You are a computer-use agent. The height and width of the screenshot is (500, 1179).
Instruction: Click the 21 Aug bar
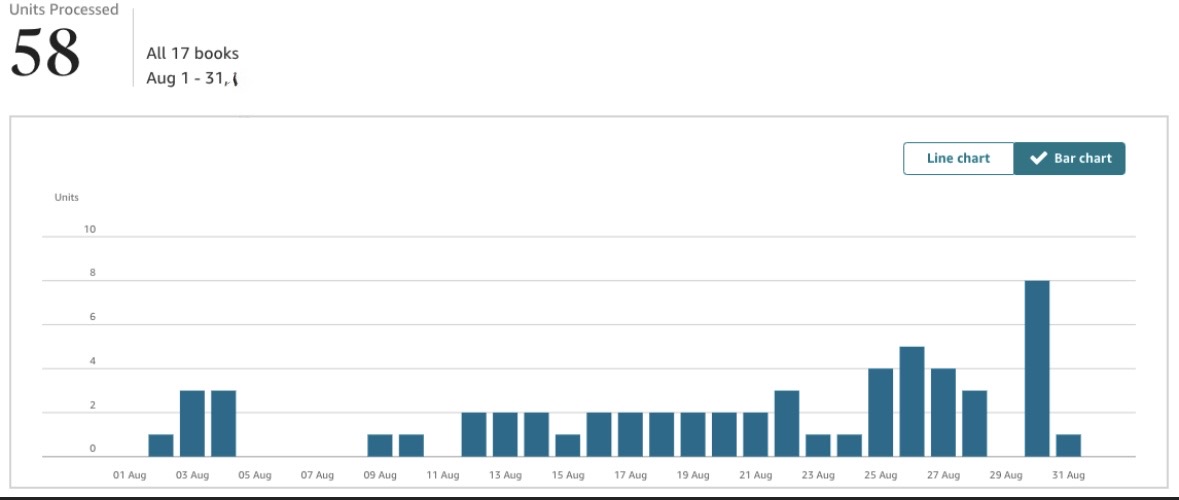pos(756,435)
